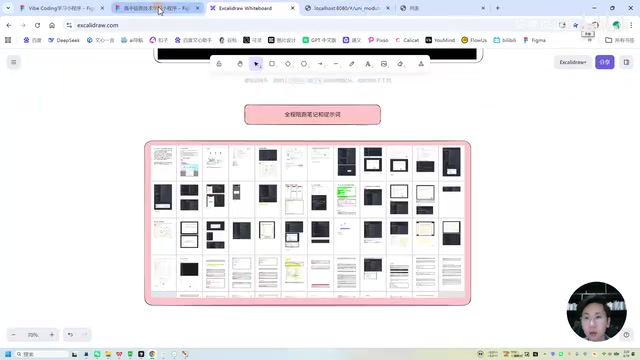Open the Windows Start menu
Viewport: 640px width, 360px height.
pos(8,354)
